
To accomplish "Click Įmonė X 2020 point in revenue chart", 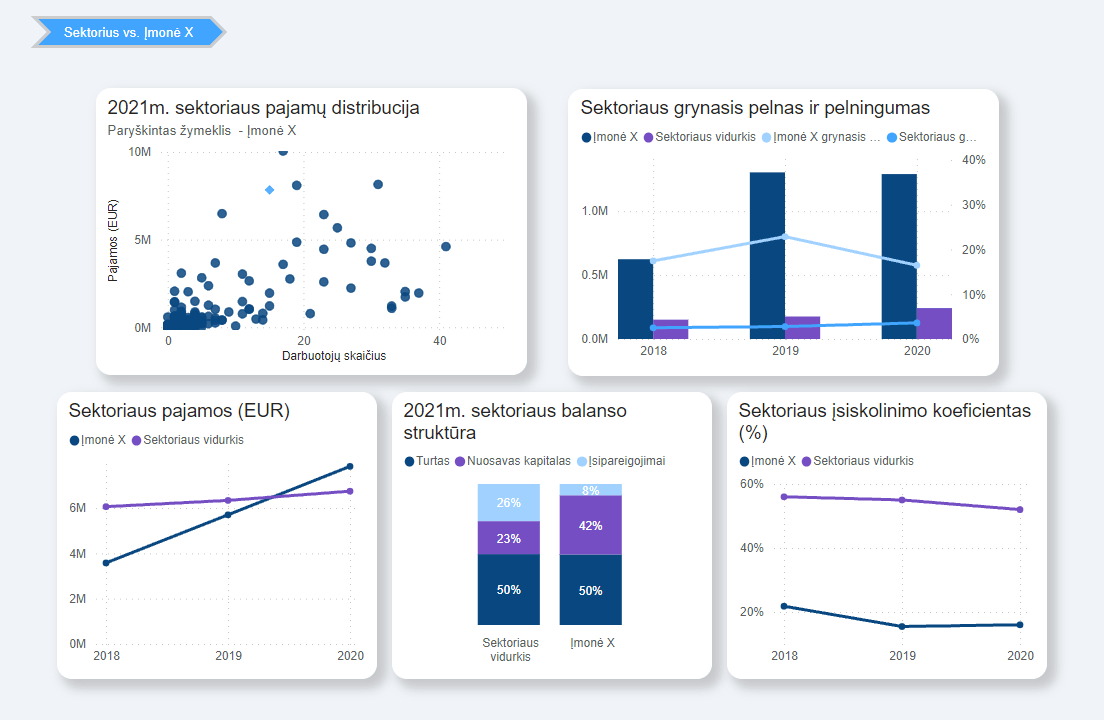I will coord(350,466).
